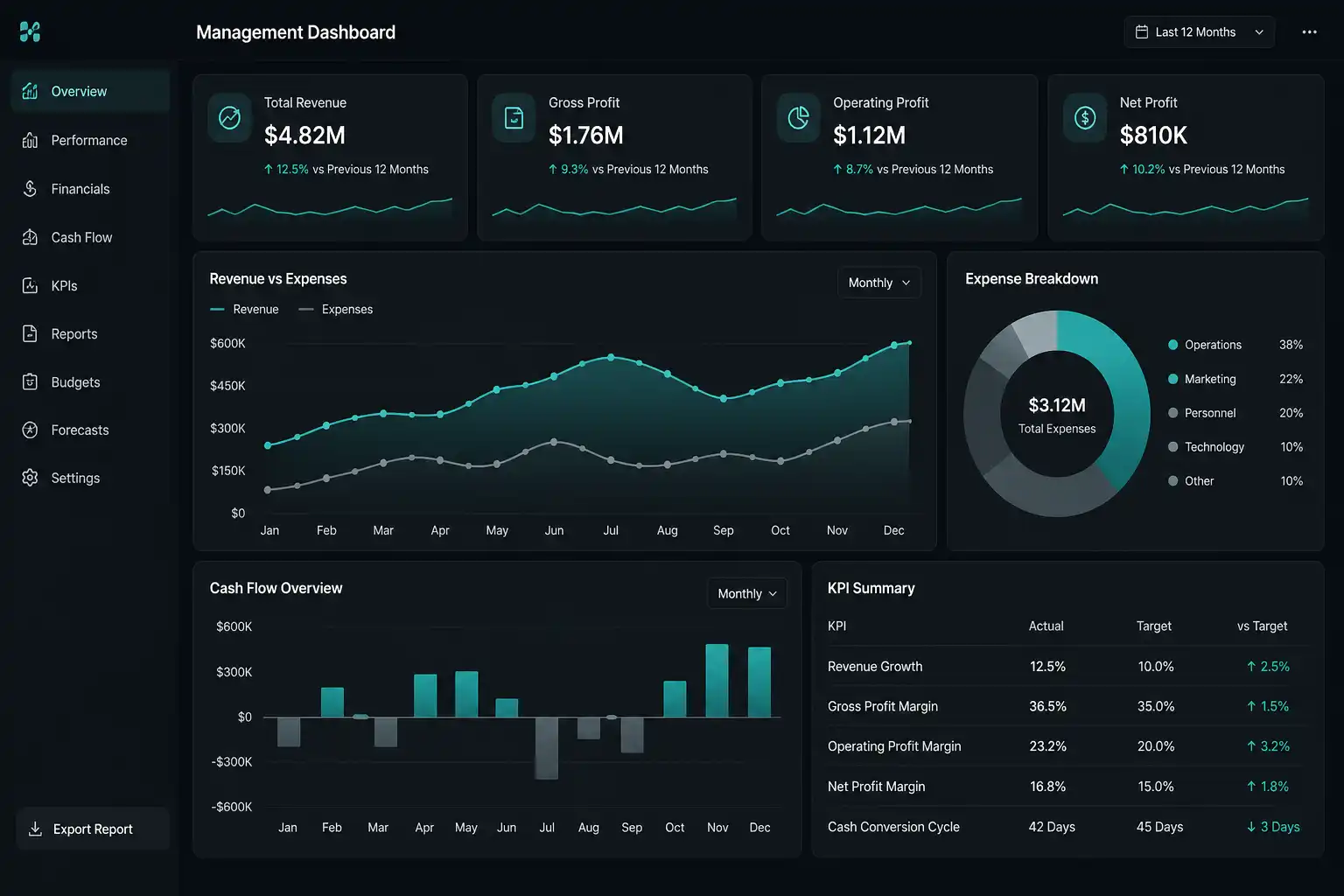
Task: Click the Export Report download icon
Action: point(35,829)
